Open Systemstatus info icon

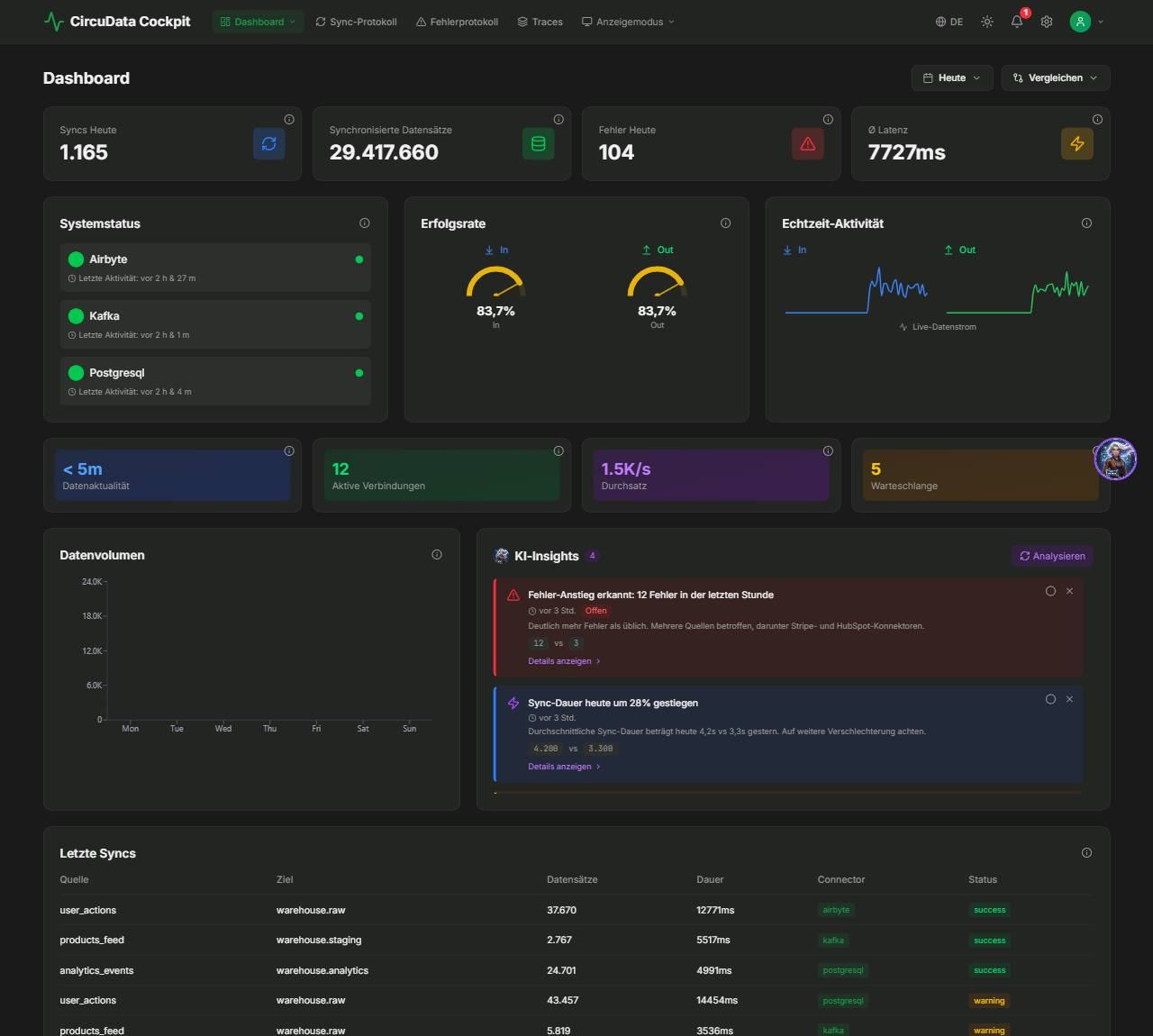pyautogui.click(x=365, y=223)
